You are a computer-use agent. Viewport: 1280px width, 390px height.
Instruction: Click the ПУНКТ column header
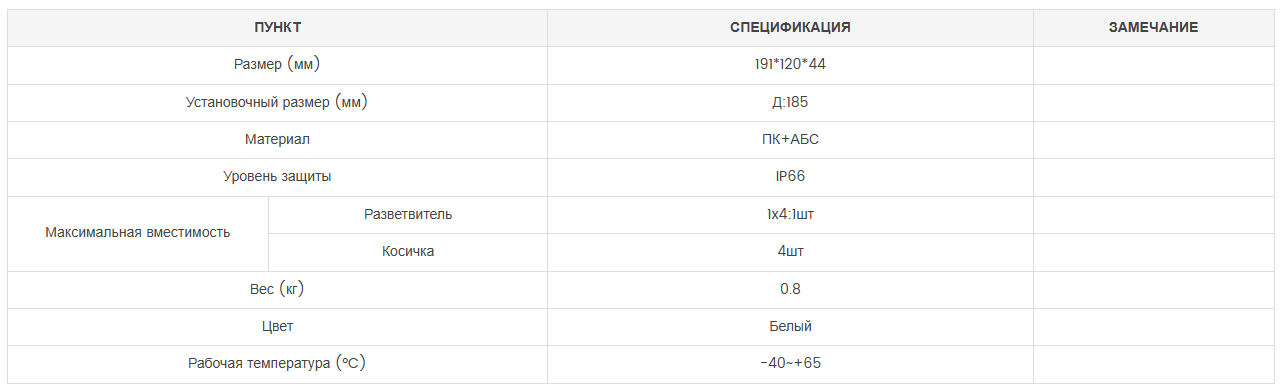click(277, 28)
